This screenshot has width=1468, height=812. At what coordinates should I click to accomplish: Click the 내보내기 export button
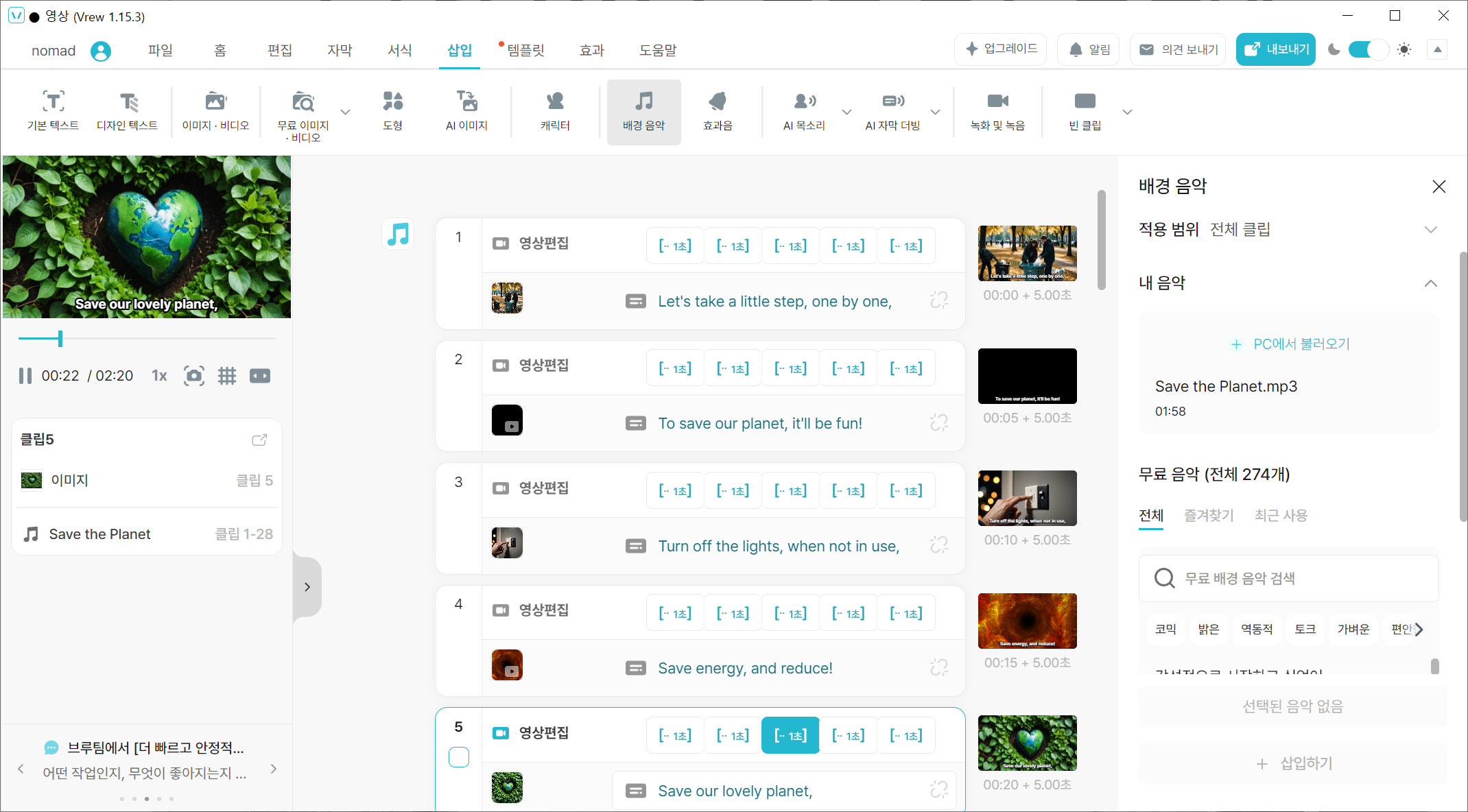pos(1275,49)
